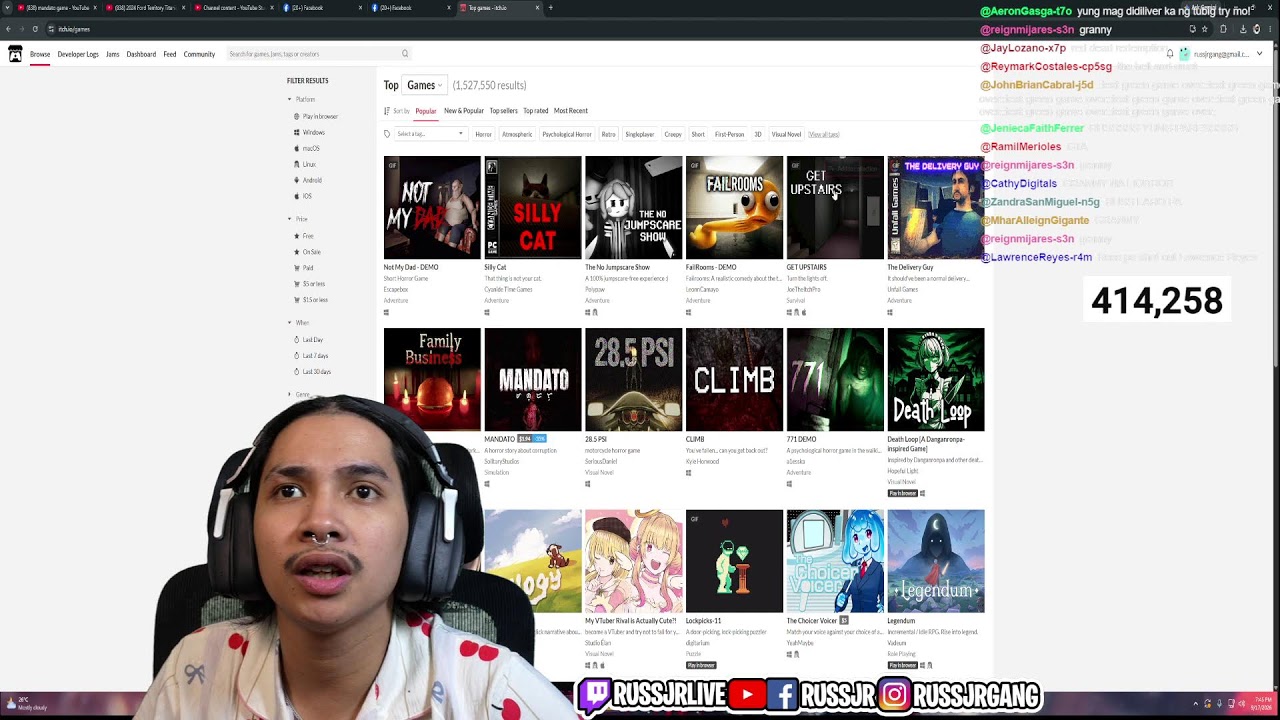Sort results by Top rated
1280x720 pixels.
click(536, 111)
